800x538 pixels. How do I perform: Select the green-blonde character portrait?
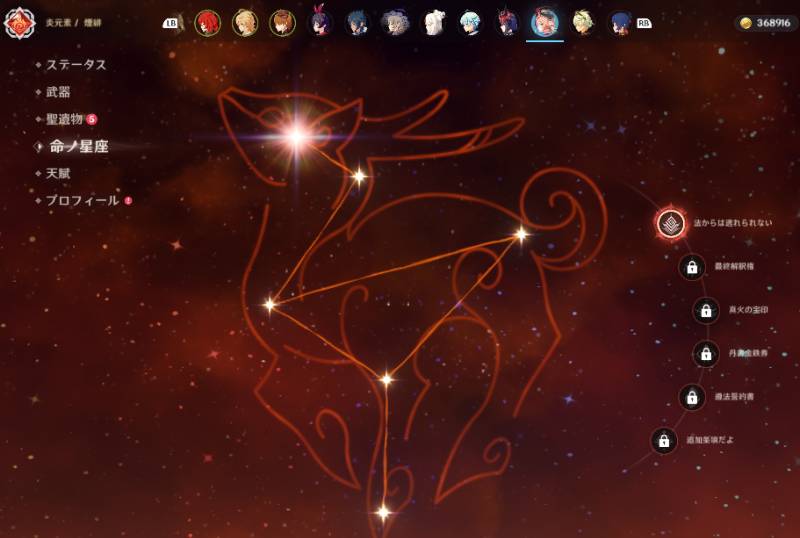(583, 23)
